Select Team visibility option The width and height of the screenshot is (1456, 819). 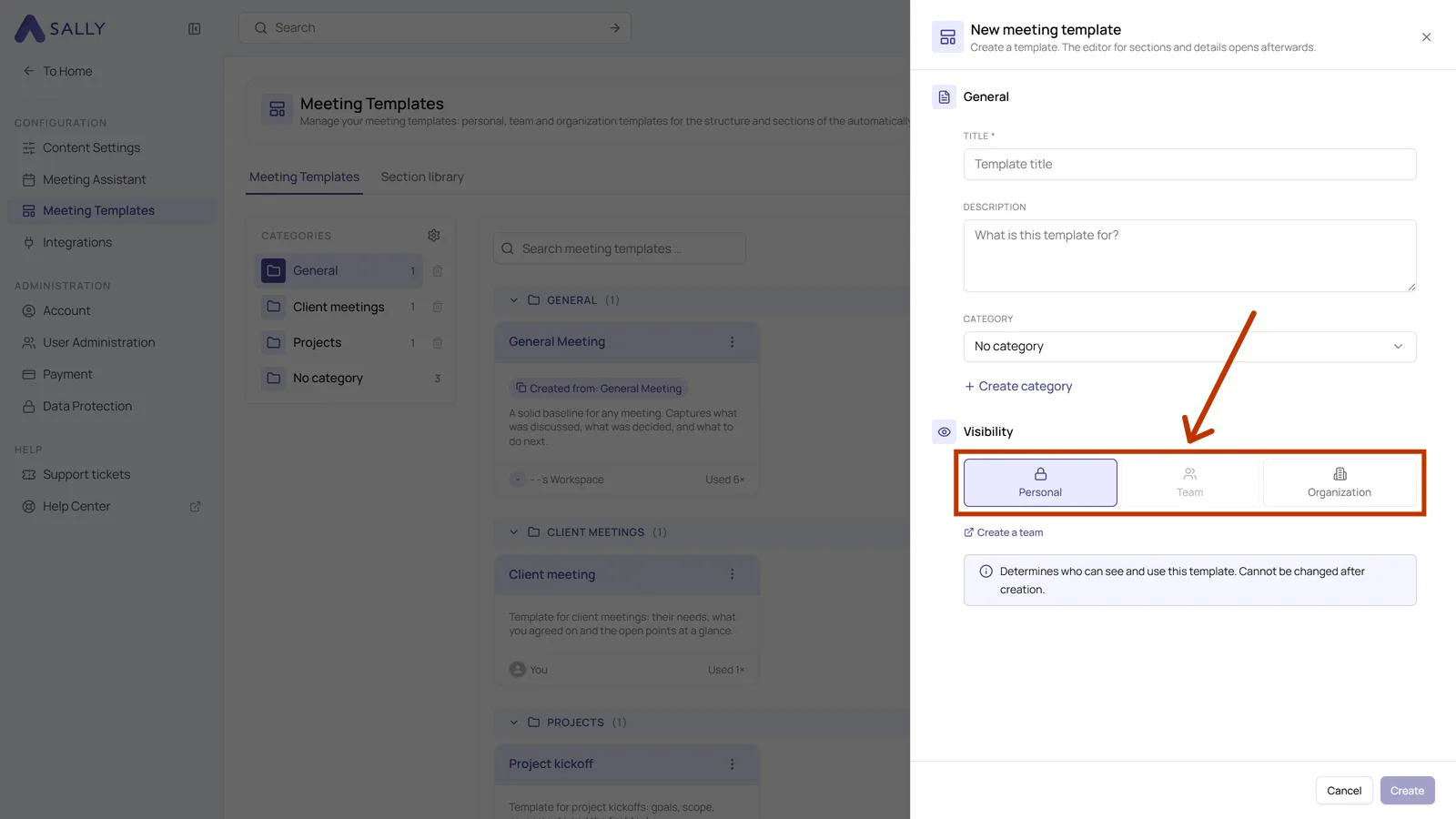(1189, 482)
